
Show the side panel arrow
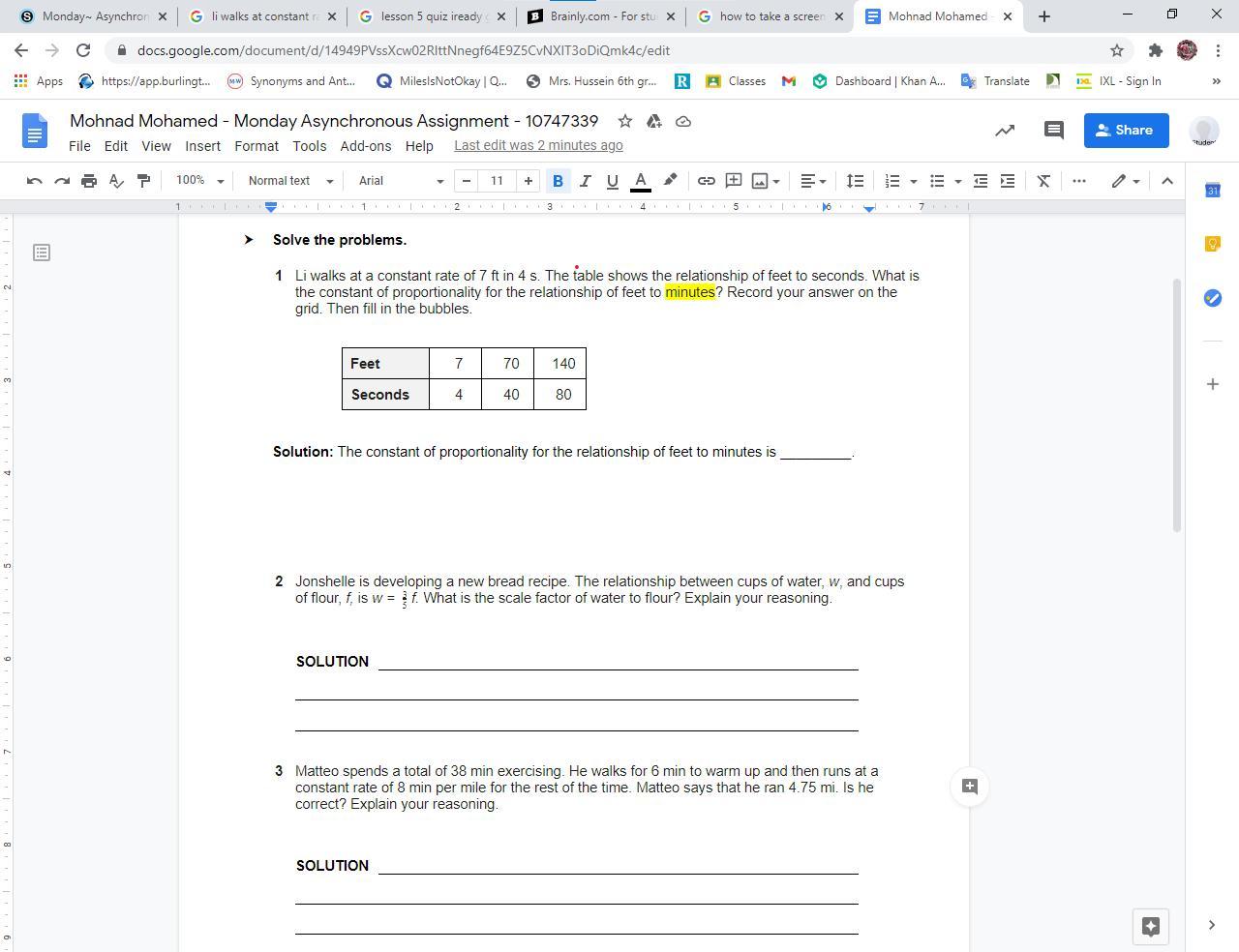[x=1211, y=925]
